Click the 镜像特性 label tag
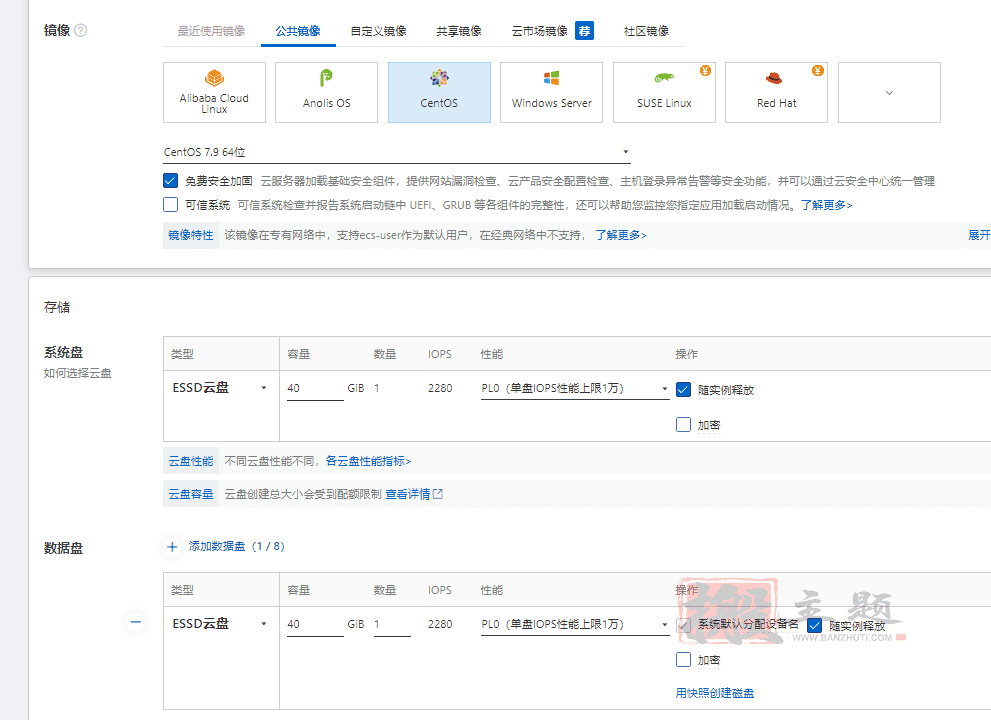991x720 pixels. (x=191, y=235)
